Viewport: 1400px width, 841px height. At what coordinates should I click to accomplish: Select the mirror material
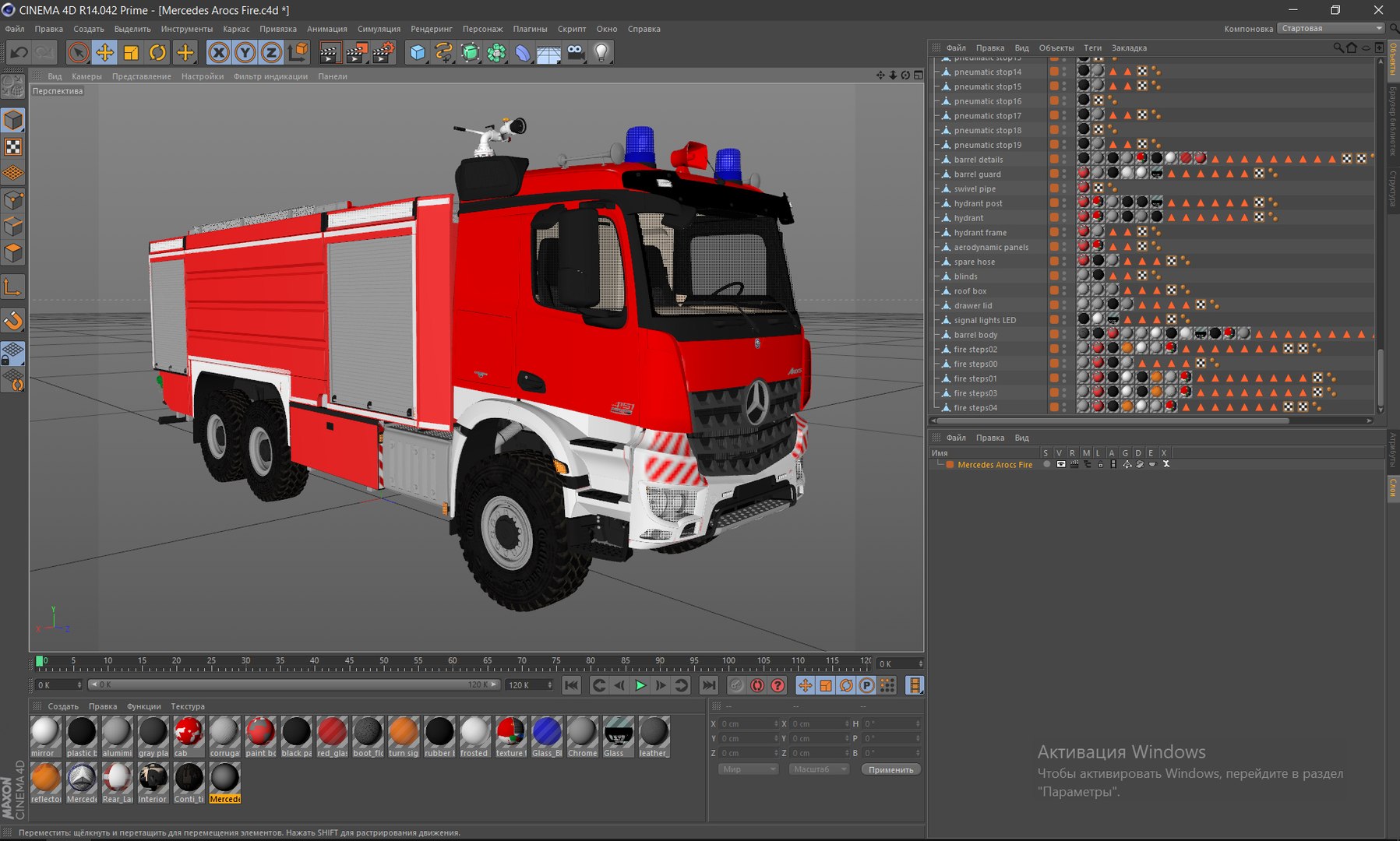45,737
